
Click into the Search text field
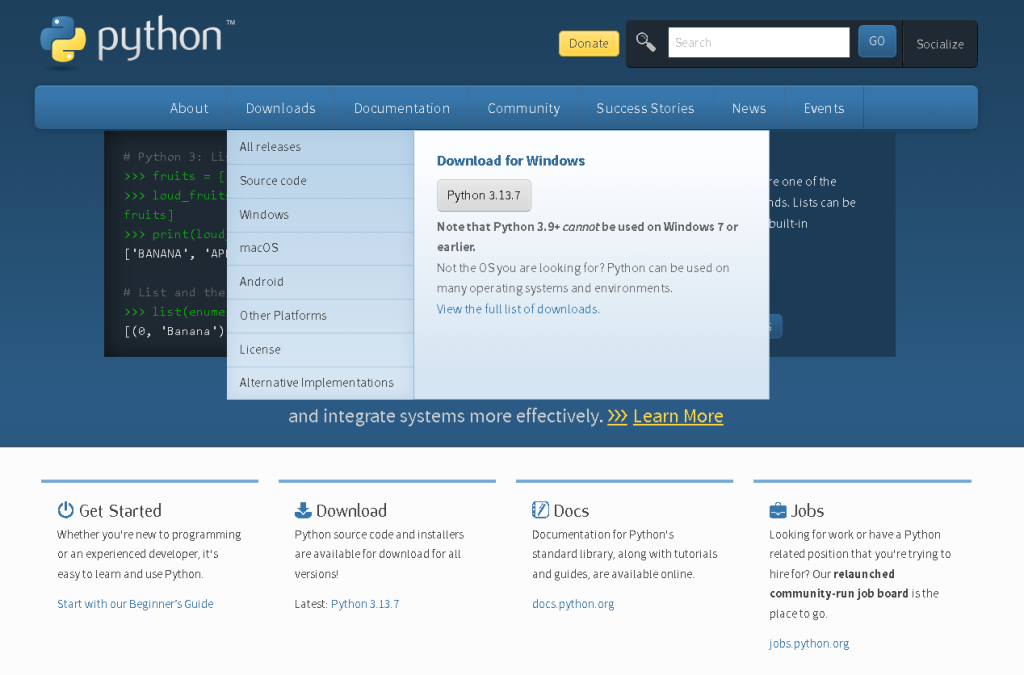758,42
